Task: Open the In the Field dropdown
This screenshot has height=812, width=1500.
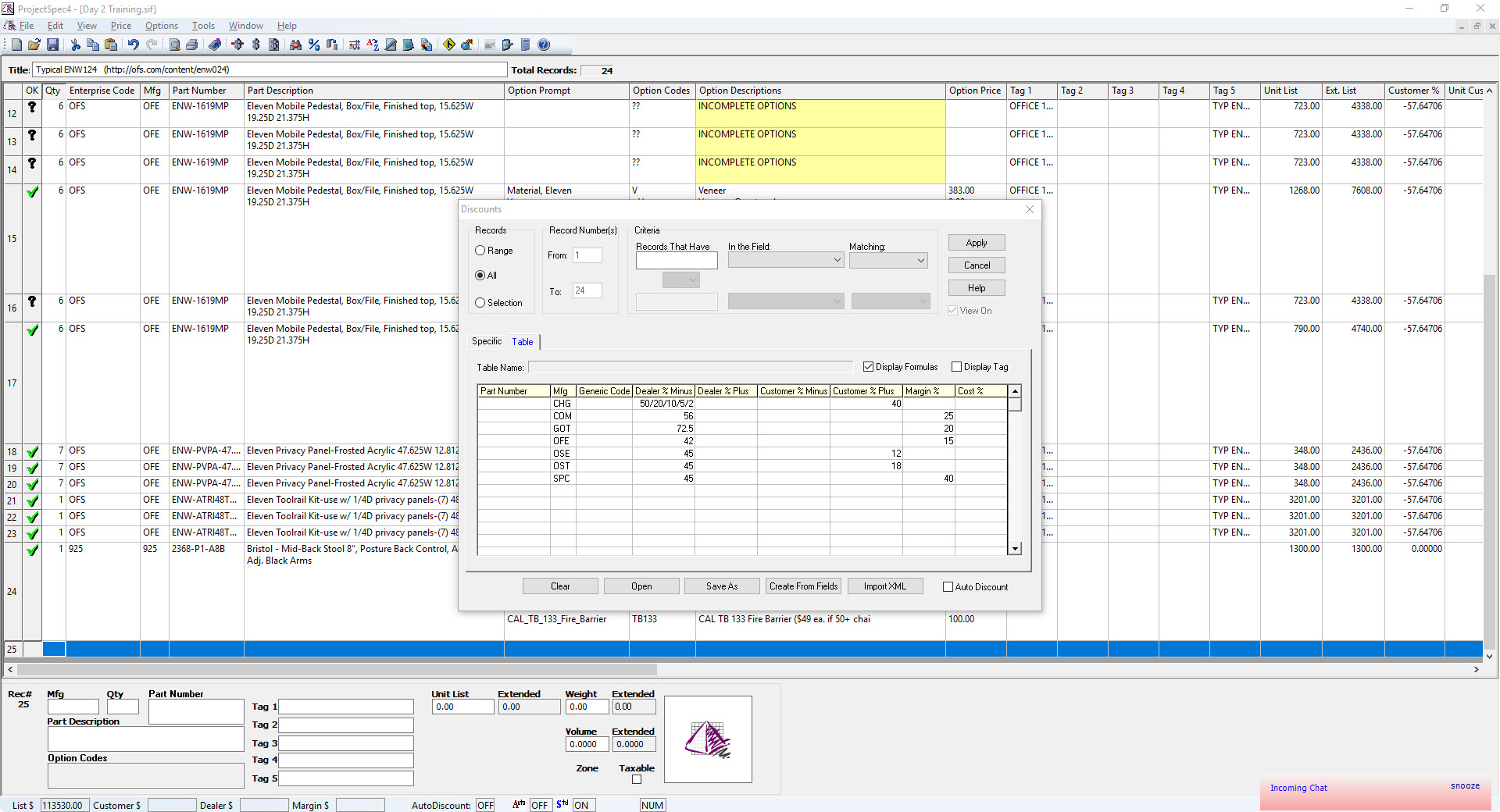Action: (x=786, y=260)
